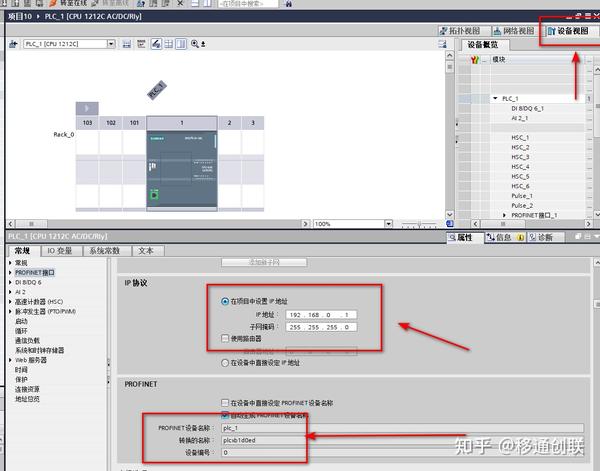This screenshot has width=600, height=471.
Task: Select 系统和时钟存储器 in properties tree
Action: (39, 350)
